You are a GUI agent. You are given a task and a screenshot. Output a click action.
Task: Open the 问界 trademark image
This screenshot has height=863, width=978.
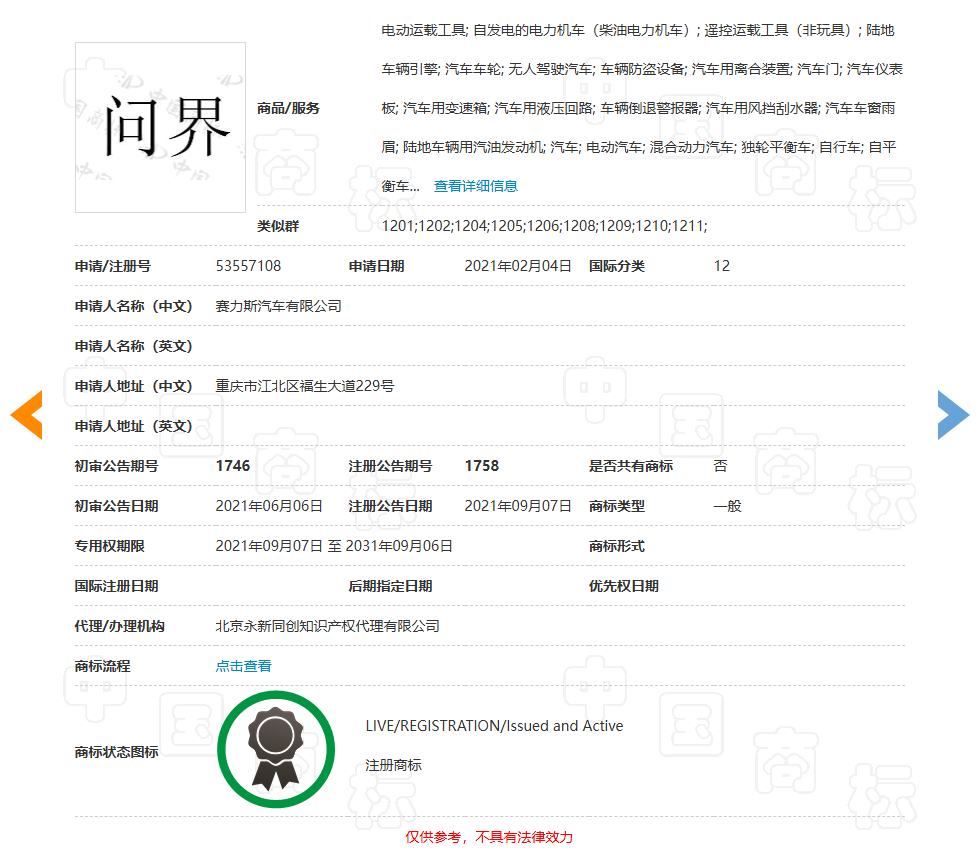coord(160,127)
